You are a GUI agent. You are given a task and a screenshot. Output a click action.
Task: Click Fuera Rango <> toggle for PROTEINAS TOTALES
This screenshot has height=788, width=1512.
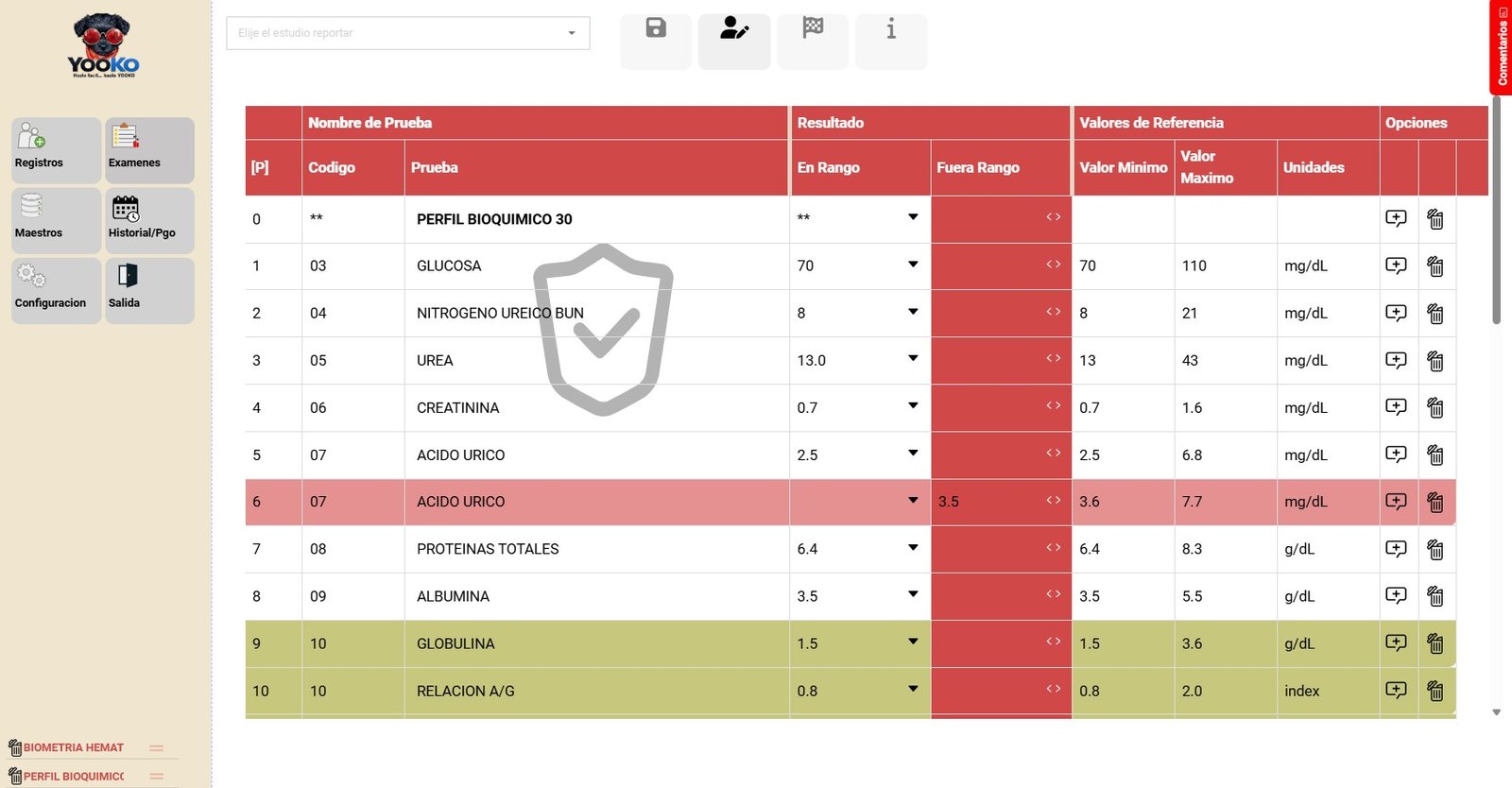[x=1054, y=548]
